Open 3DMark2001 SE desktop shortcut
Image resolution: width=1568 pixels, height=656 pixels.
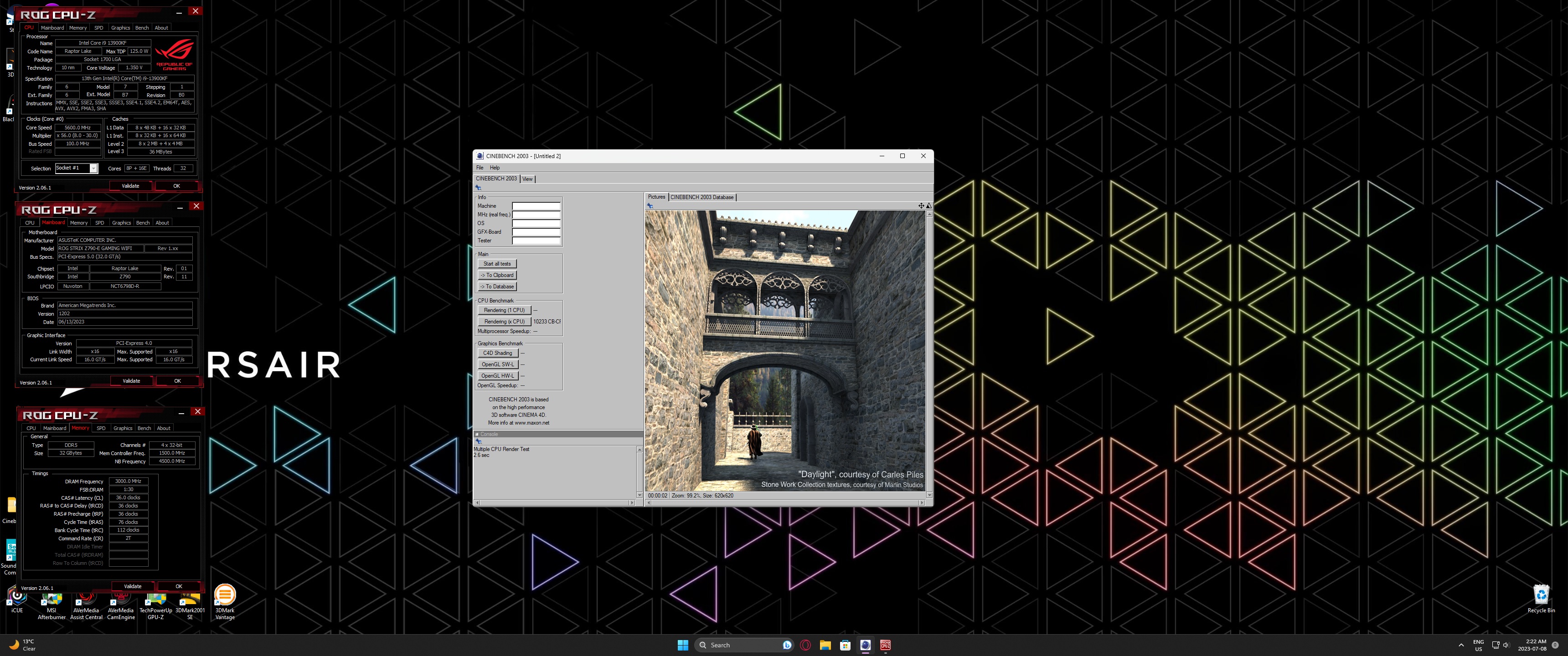click(x=190, y=605)
